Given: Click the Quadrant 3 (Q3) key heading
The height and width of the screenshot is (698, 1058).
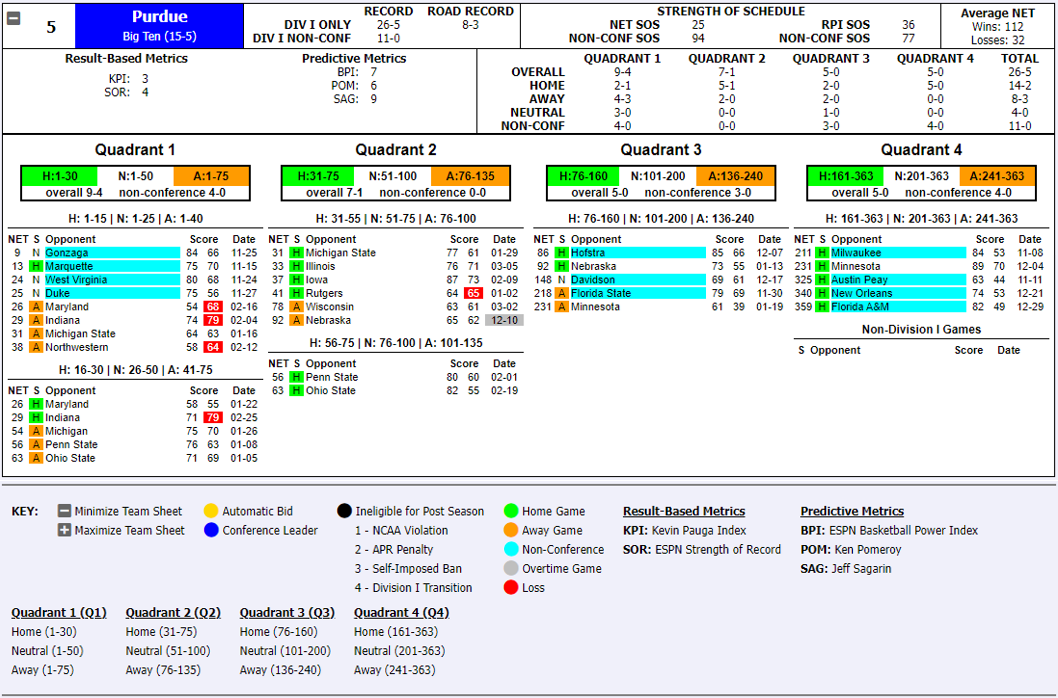Looking at the screenshot, I should pyautogui.click(x=287, y=612).
